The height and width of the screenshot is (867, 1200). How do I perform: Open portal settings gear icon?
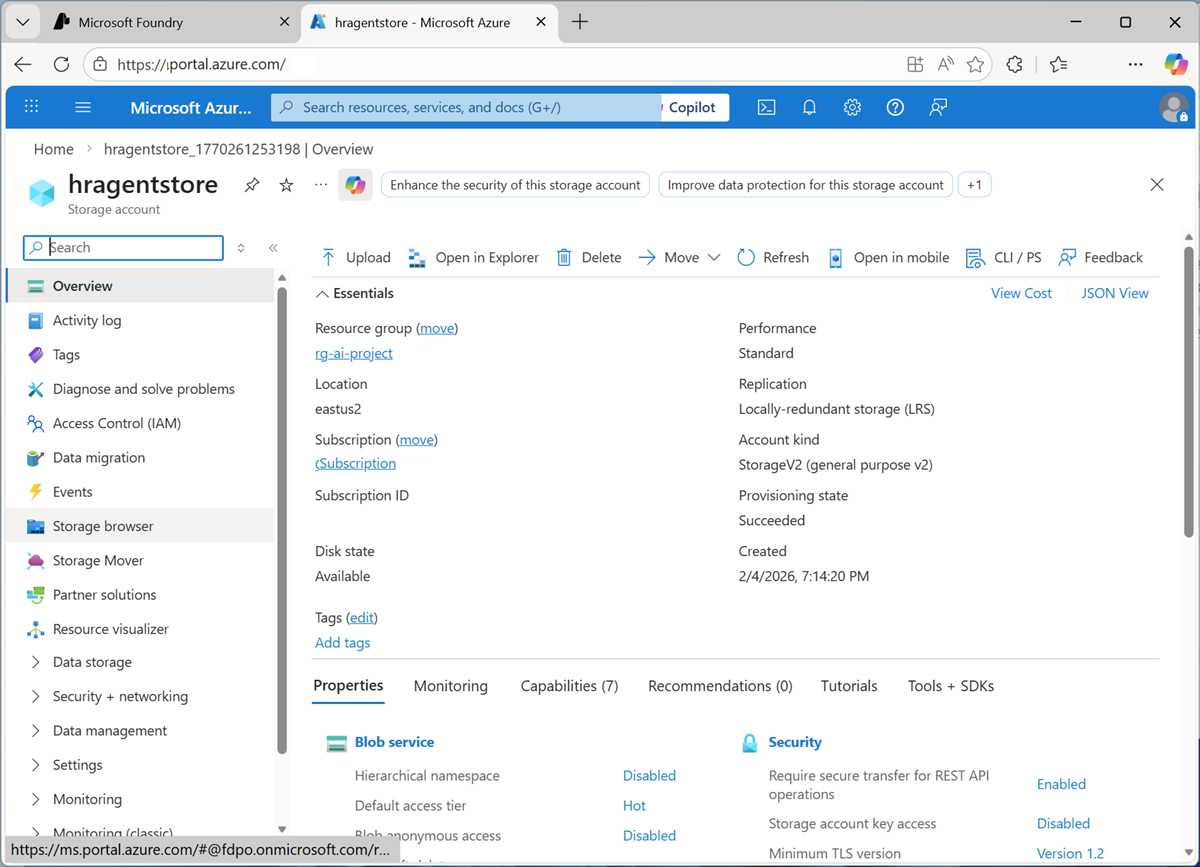(x=851, y=107)
